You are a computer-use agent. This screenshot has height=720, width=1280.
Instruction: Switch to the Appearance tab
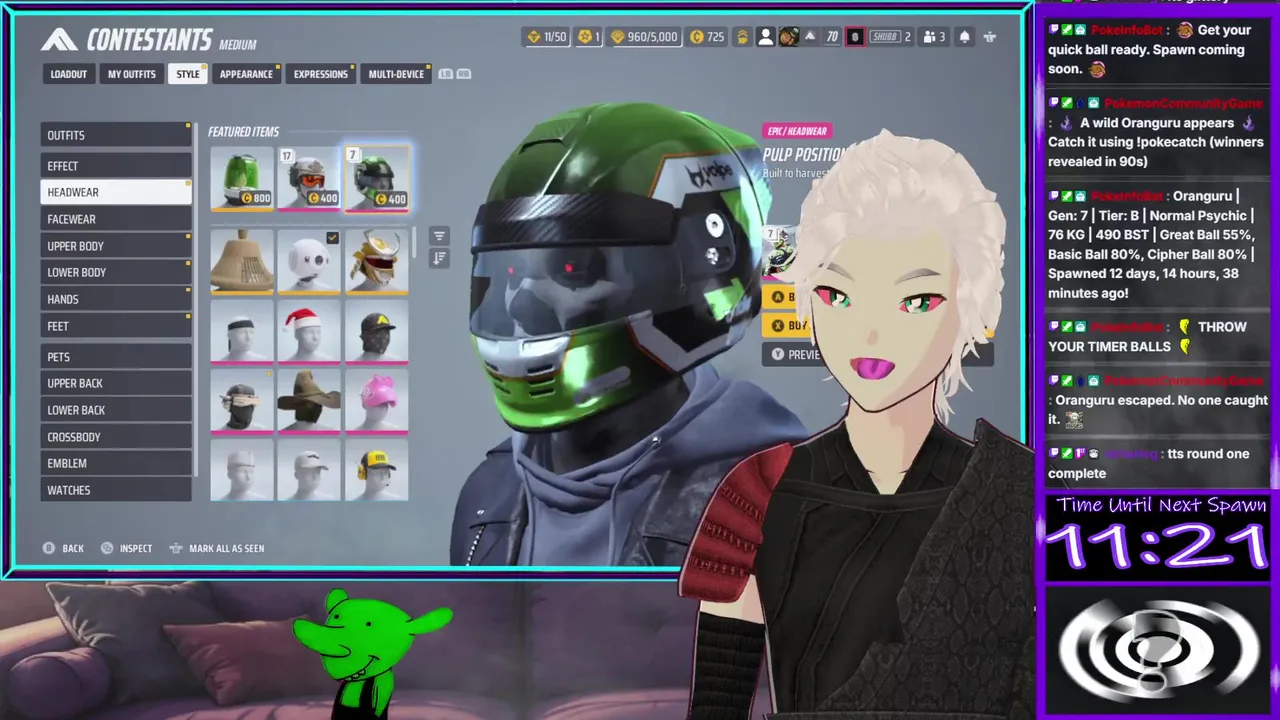(246, 74)
